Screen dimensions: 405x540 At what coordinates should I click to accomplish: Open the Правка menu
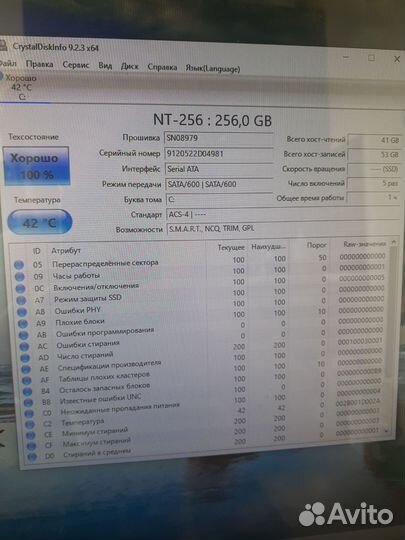pyautogui.click(x=39, y=64)
